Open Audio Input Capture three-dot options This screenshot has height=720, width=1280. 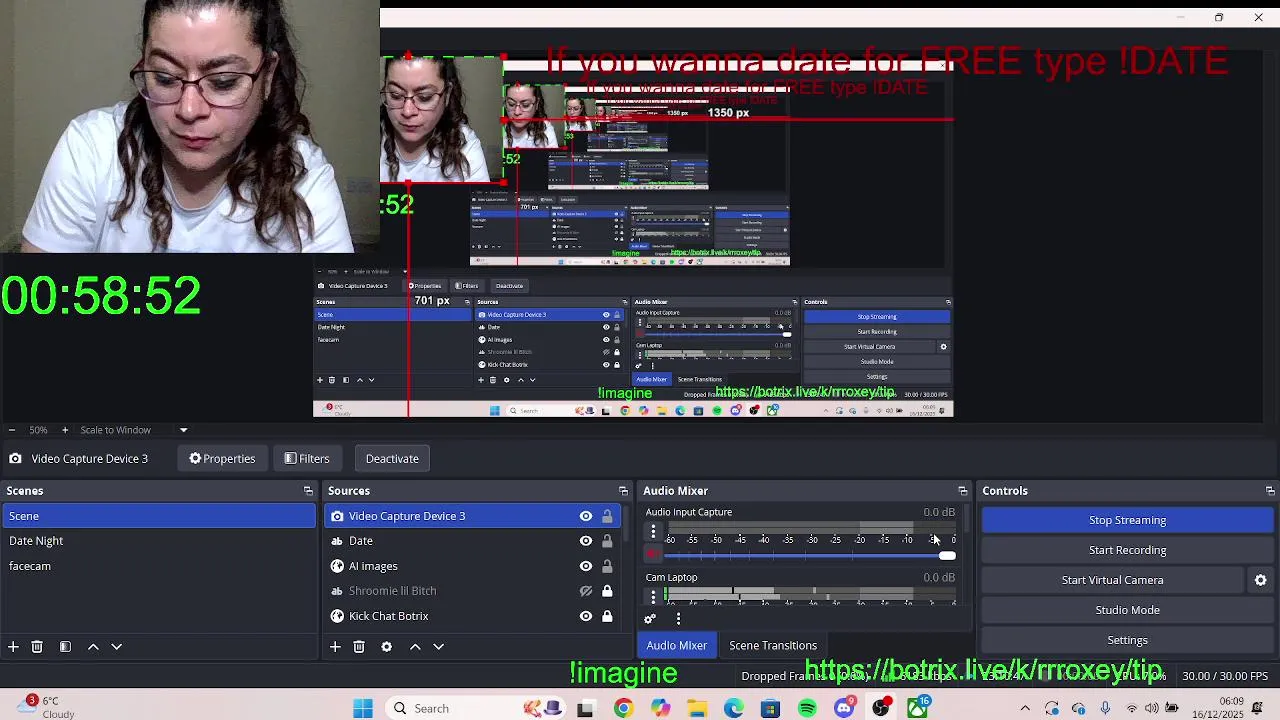pyautogui.click(x=653, y=532)
